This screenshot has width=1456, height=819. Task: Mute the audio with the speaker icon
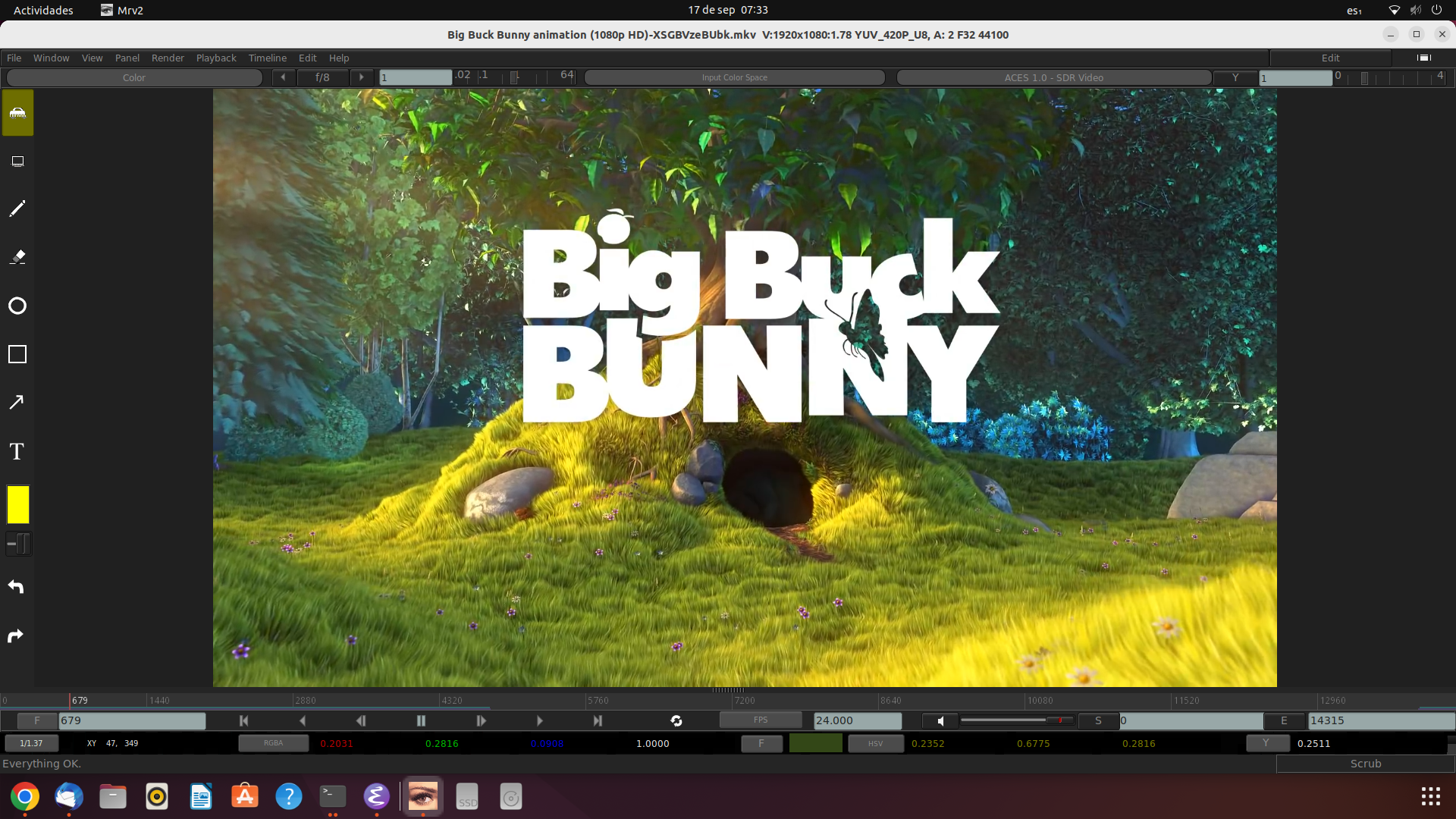[x=941, y=720]
